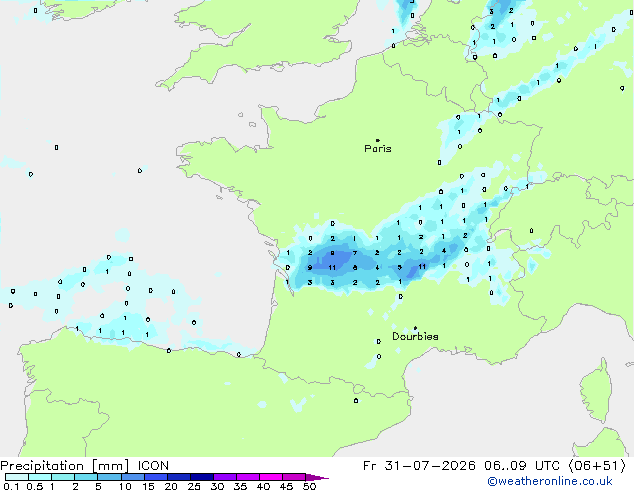Click the Dourbies location label

415,336
